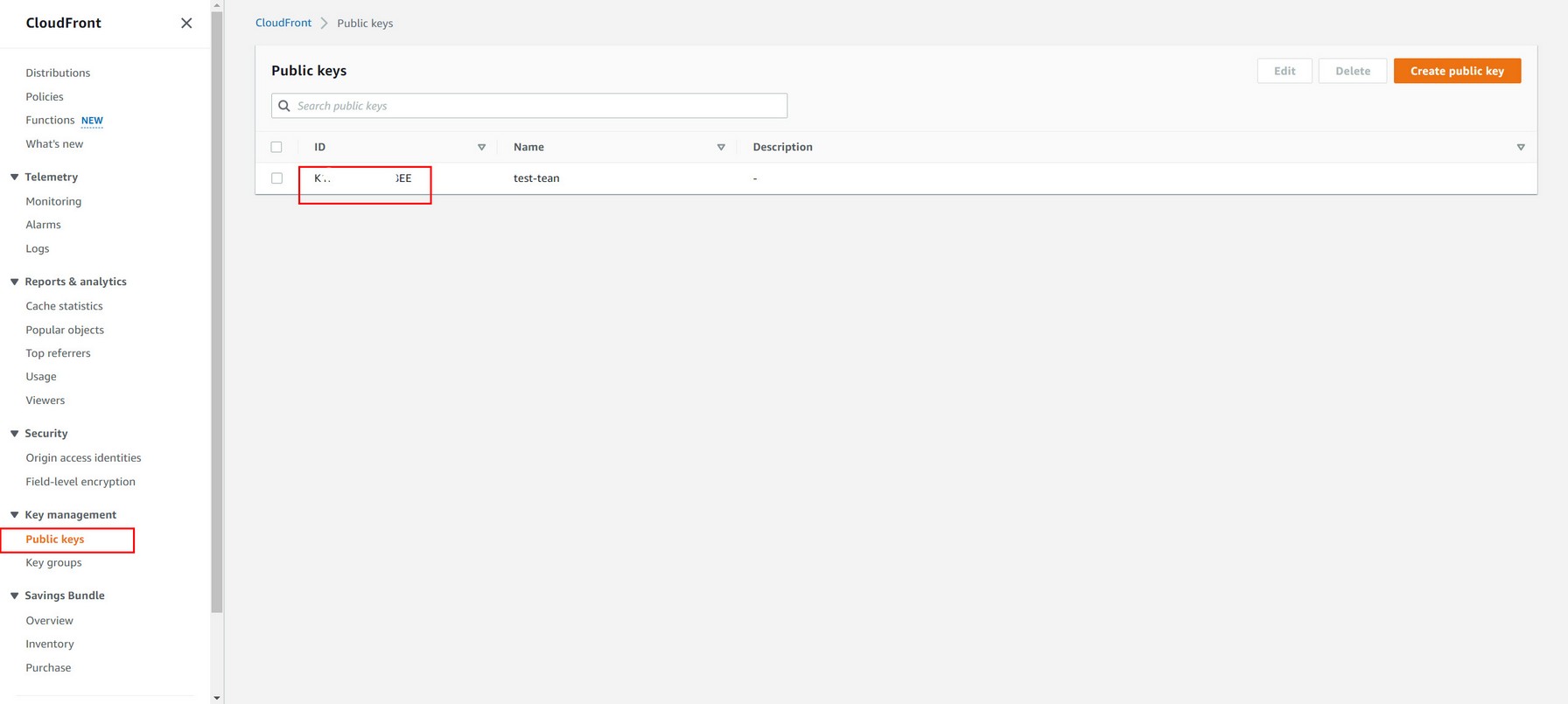The height and width of the screenshot is (704, 1568).
Task: Open Distributions in the sidebar
Action: 58,73
